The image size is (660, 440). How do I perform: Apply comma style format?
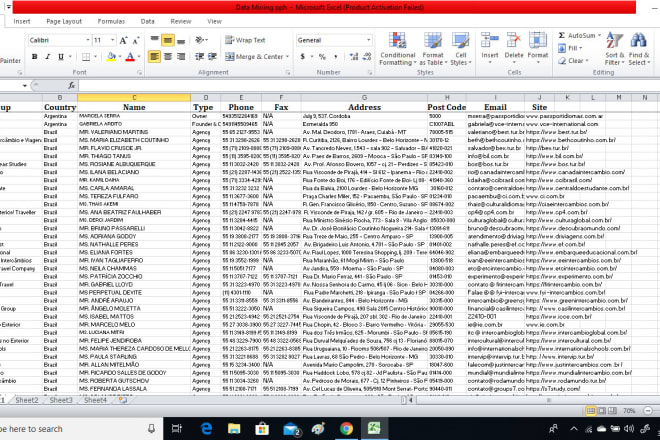pos(335,56)
